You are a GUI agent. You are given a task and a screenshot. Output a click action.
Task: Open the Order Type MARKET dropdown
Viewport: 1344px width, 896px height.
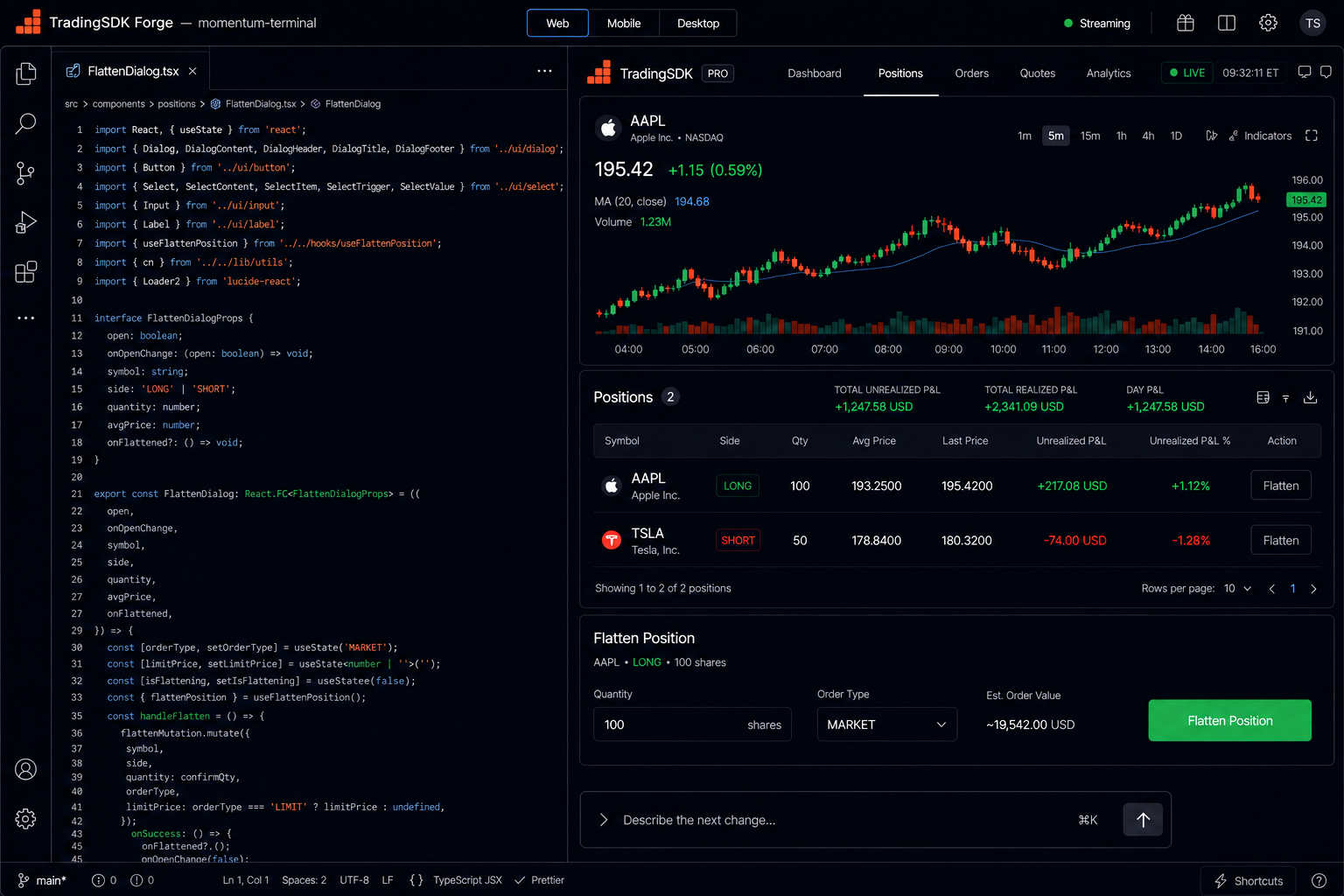[886, 724]
